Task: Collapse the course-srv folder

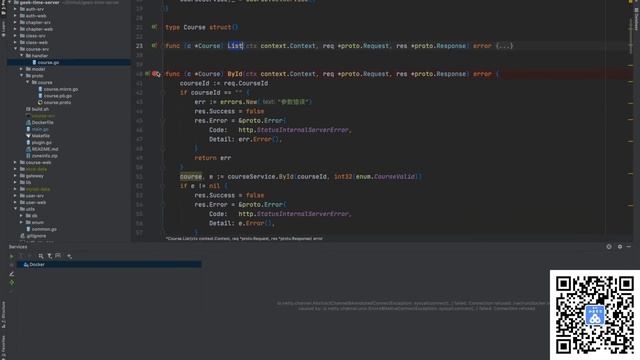Action: tap(15, 49)
